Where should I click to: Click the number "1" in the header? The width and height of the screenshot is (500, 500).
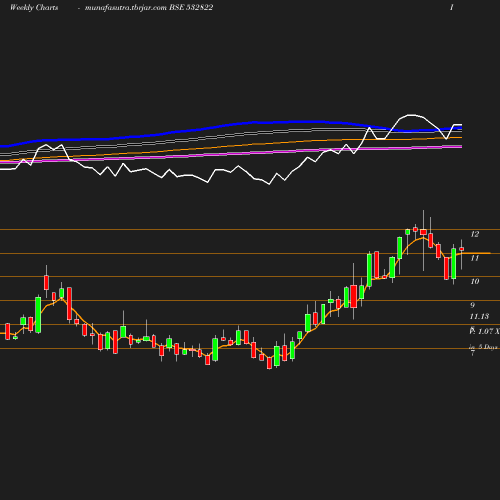(x=452, y=7)
